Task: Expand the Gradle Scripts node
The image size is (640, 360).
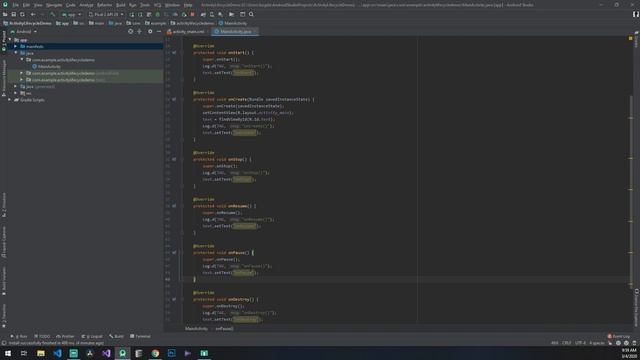Action: 10,100
